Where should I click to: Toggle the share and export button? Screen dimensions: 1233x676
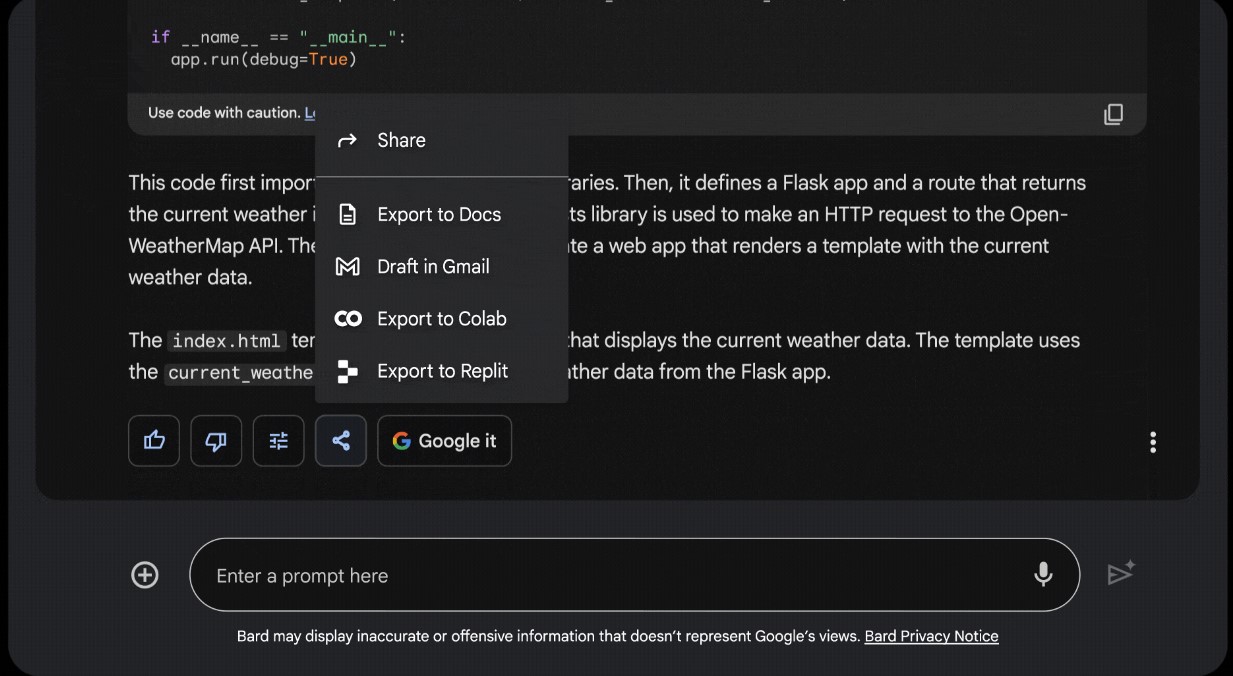341,441
